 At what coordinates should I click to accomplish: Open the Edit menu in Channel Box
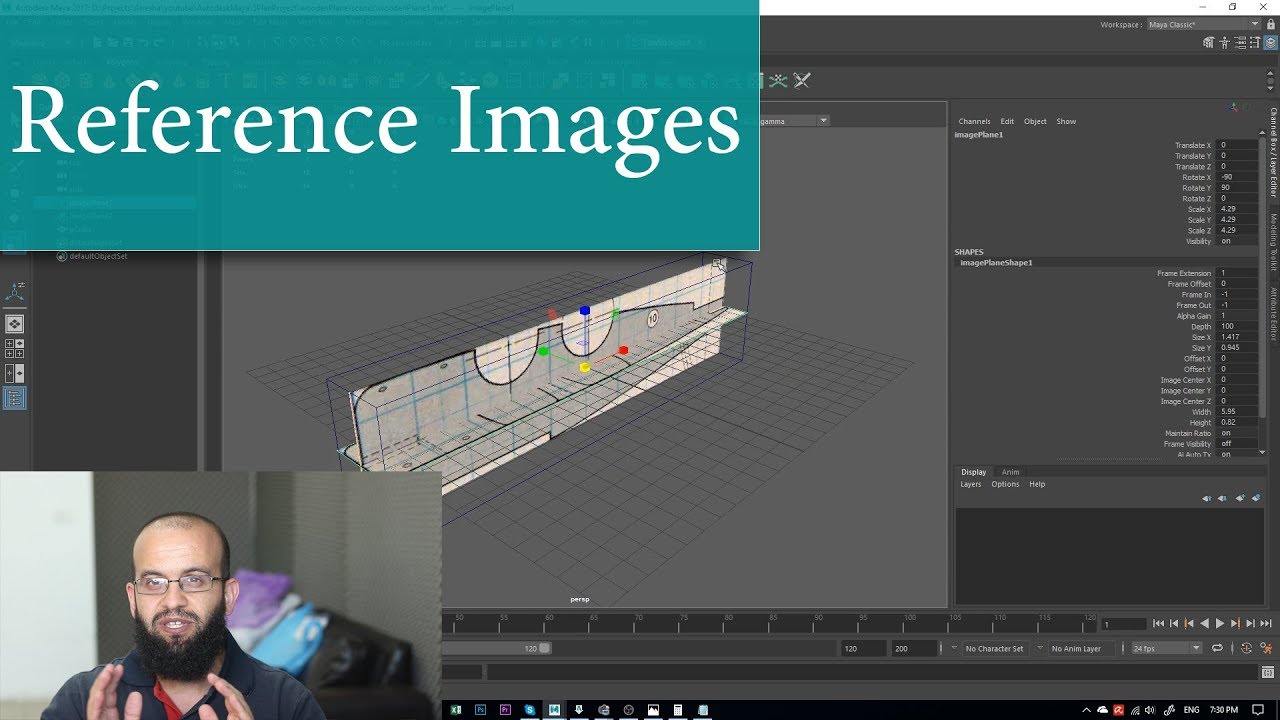click(1007, 121)
